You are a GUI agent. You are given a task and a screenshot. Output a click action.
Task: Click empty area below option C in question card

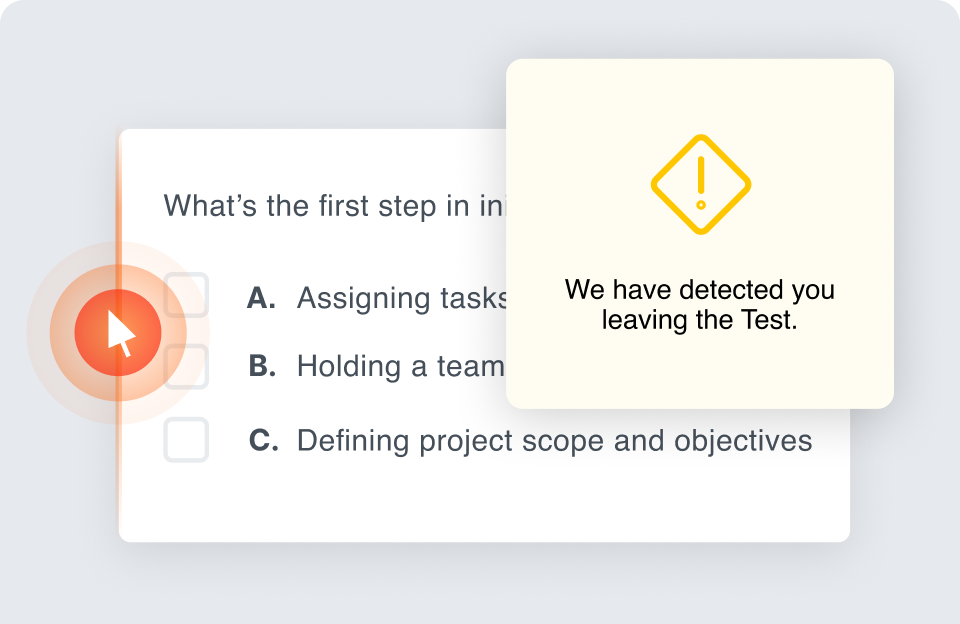[480, 500]
